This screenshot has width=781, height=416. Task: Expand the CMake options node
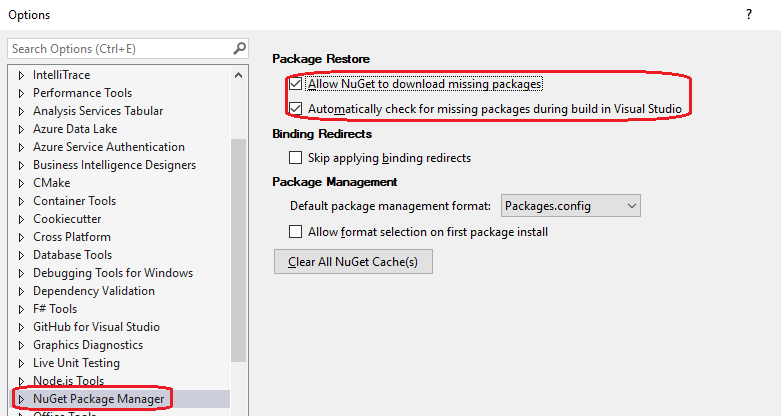click(21, 183)
